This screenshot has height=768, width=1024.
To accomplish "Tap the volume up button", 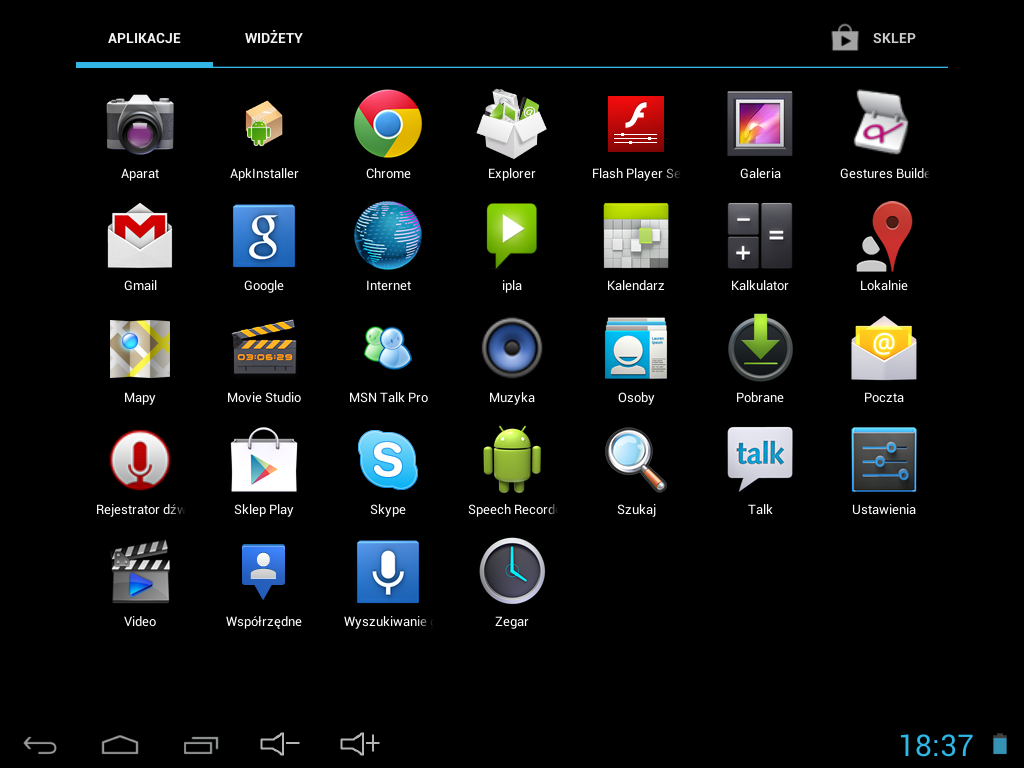I will (x=360, y=744).
